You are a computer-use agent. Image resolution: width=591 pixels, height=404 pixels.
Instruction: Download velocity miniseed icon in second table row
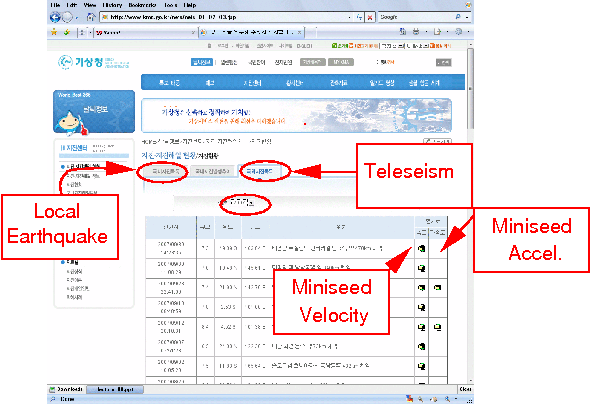point(421,268)
